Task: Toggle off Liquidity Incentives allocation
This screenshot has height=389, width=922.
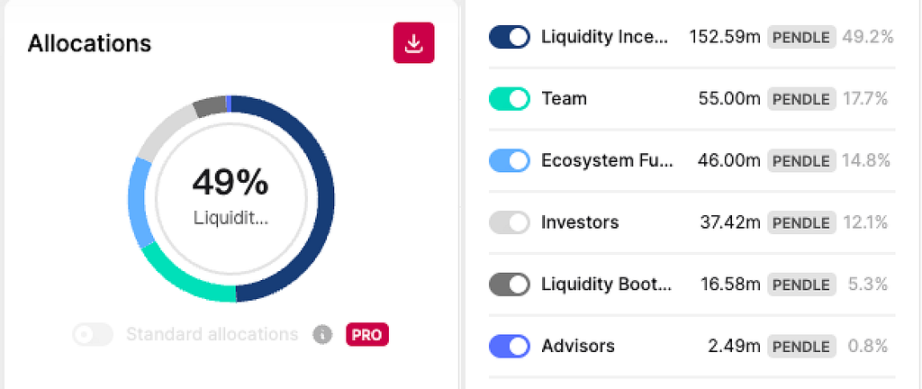Action: [x=509, y=38]
